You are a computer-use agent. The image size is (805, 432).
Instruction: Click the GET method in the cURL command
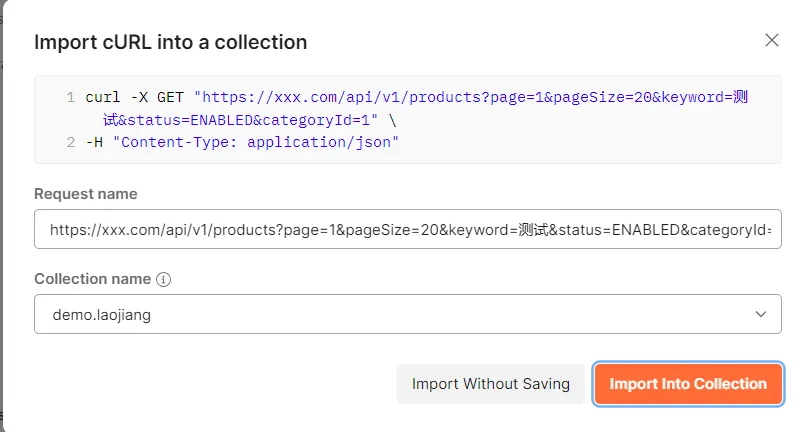click(x=170, y=98)
